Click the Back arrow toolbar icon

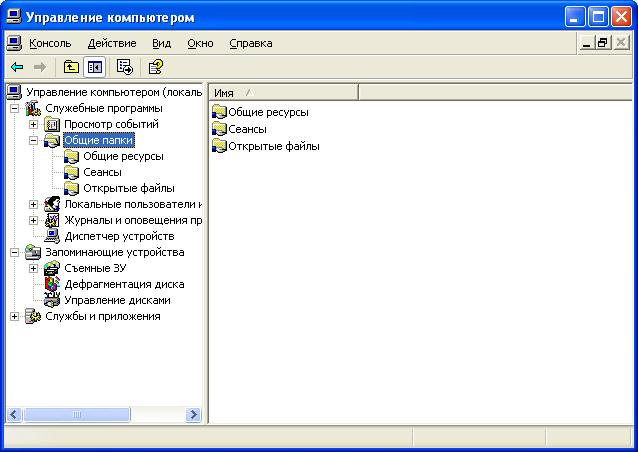tap(17, 67)
